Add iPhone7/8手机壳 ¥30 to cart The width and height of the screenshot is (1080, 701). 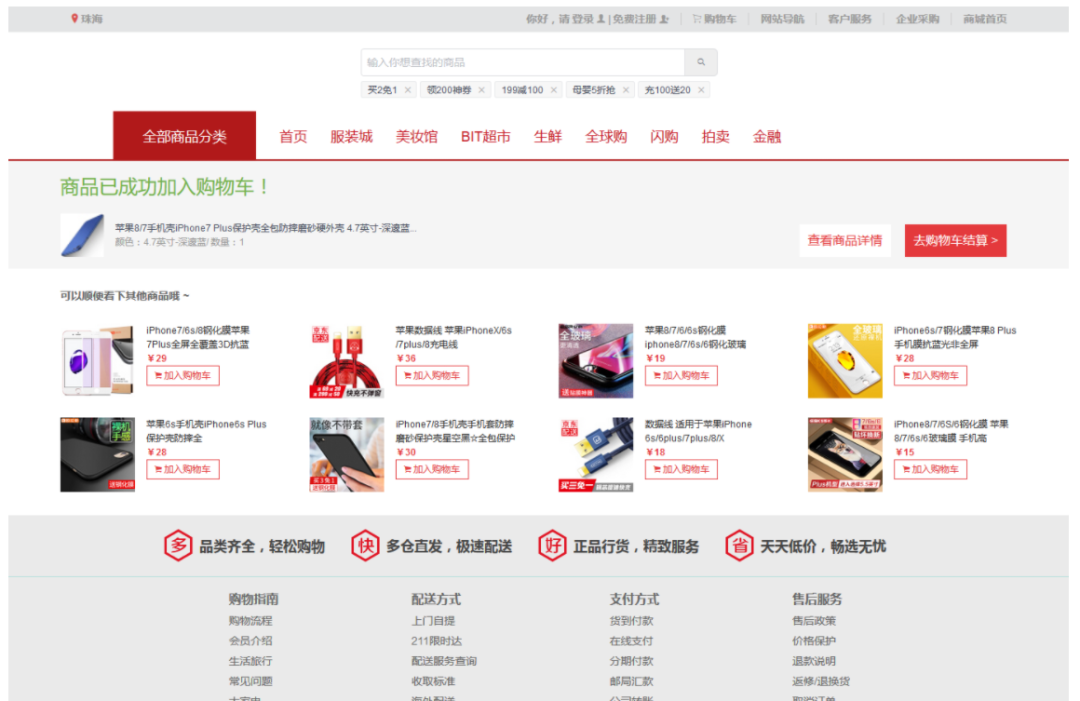(x=432, y=470)
